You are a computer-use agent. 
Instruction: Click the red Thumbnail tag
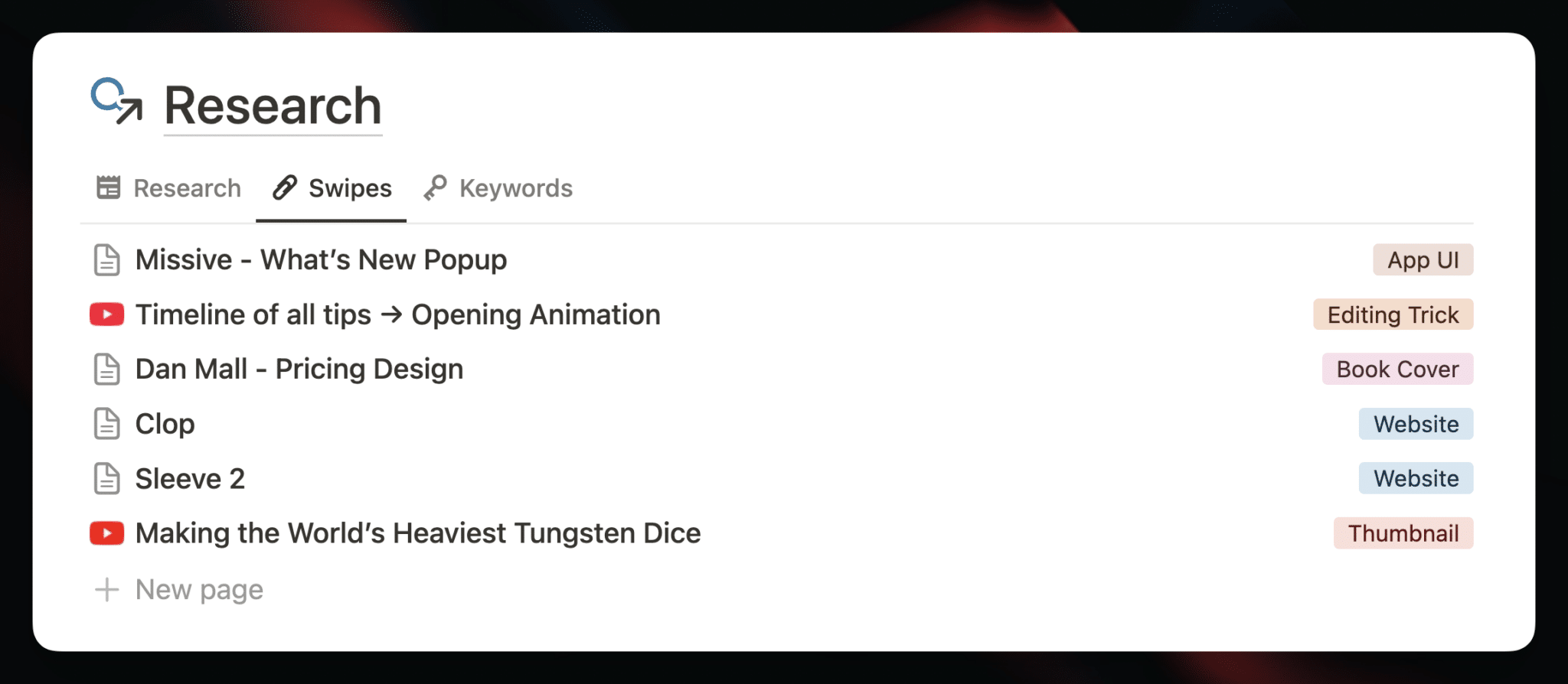pyautogui.click(x=1403, y=533)
